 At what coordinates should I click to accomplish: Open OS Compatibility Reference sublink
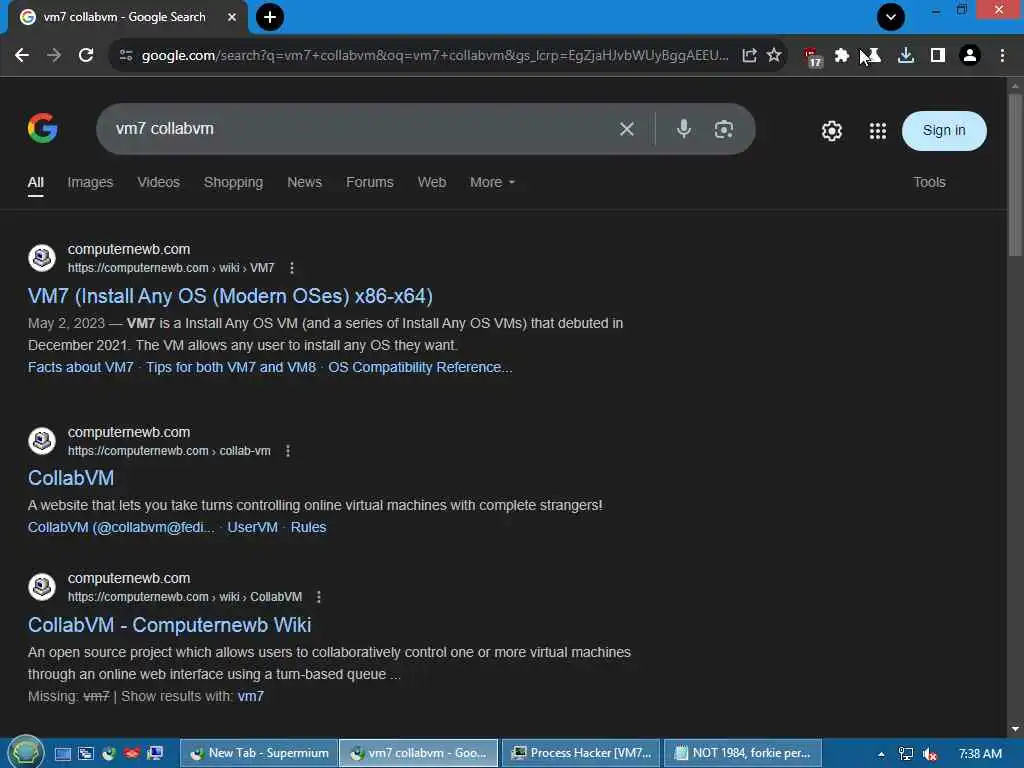420,367
